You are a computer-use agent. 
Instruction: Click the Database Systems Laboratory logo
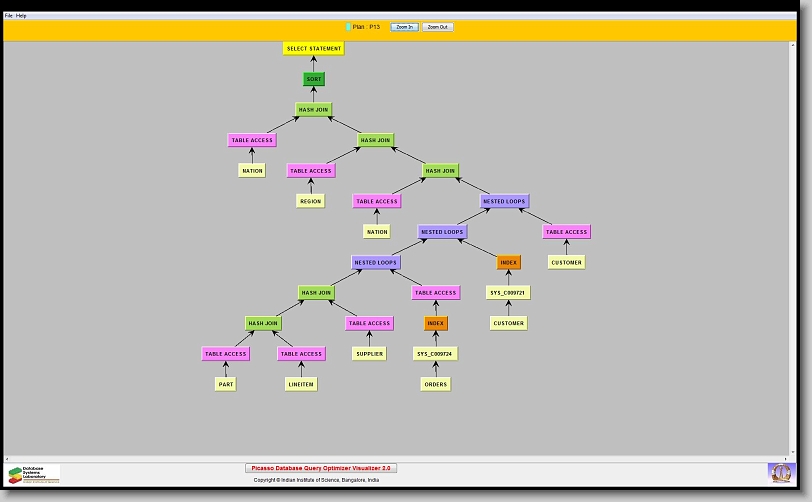tap(34, 474)
